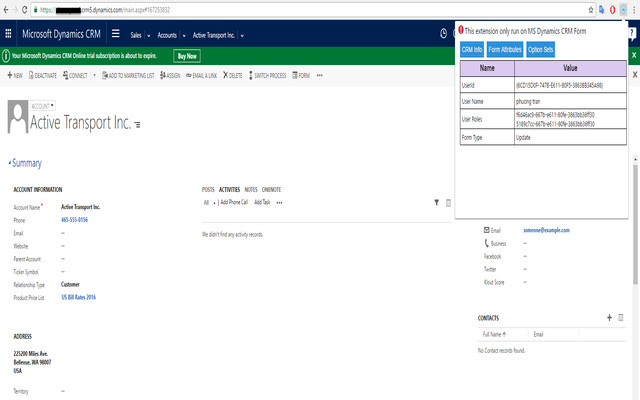
Task: Filter activities with the funnel icon
Action: point(436,202)
